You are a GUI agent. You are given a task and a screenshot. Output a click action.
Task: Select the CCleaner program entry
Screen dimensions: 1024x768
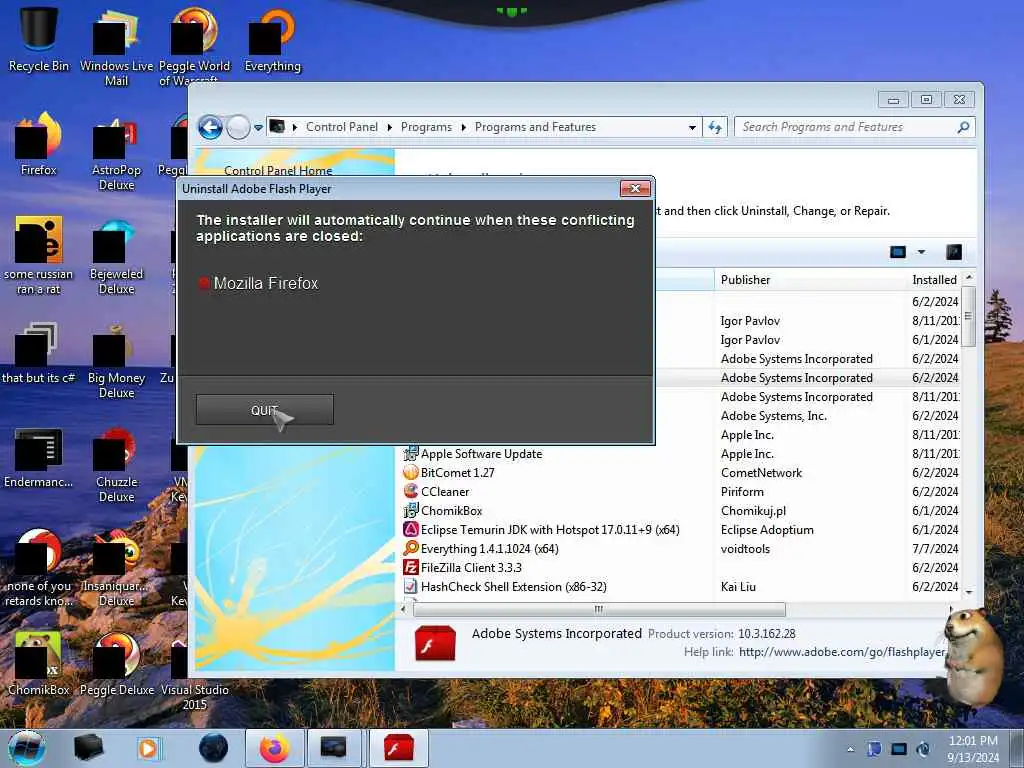coord(445,491)
